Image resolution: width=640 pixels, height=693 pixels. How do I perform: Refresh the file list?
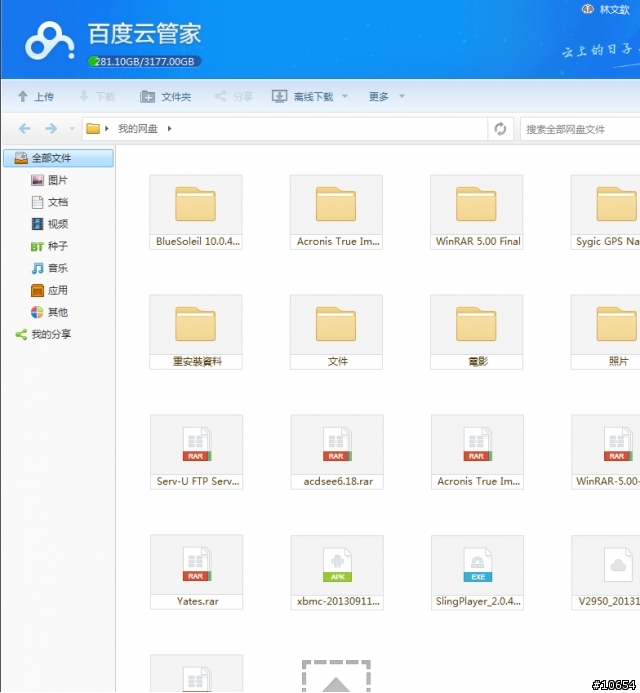coord(500,129)
